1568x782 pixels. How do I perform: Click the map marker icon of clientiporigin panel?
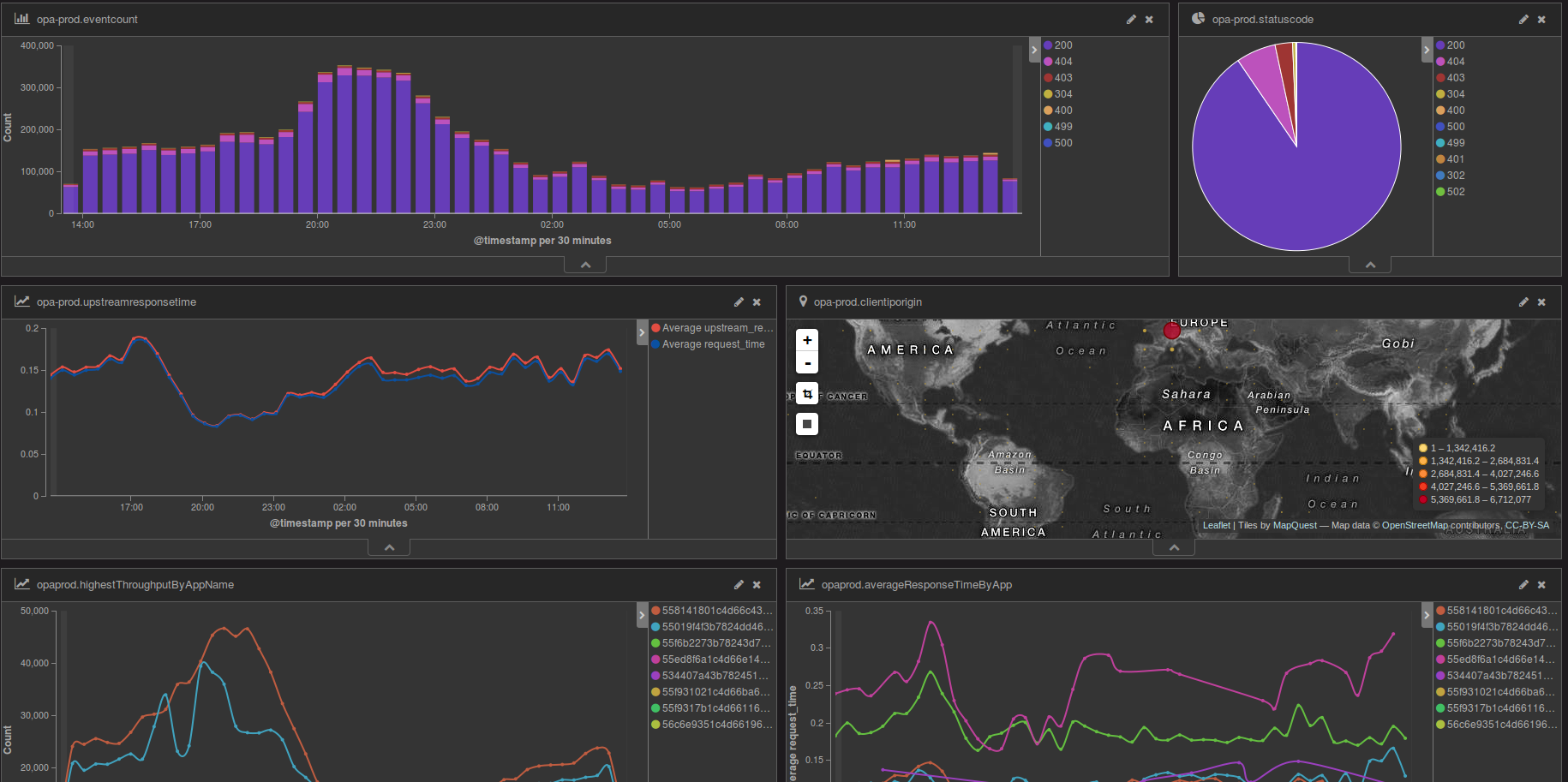coord(803,301)
